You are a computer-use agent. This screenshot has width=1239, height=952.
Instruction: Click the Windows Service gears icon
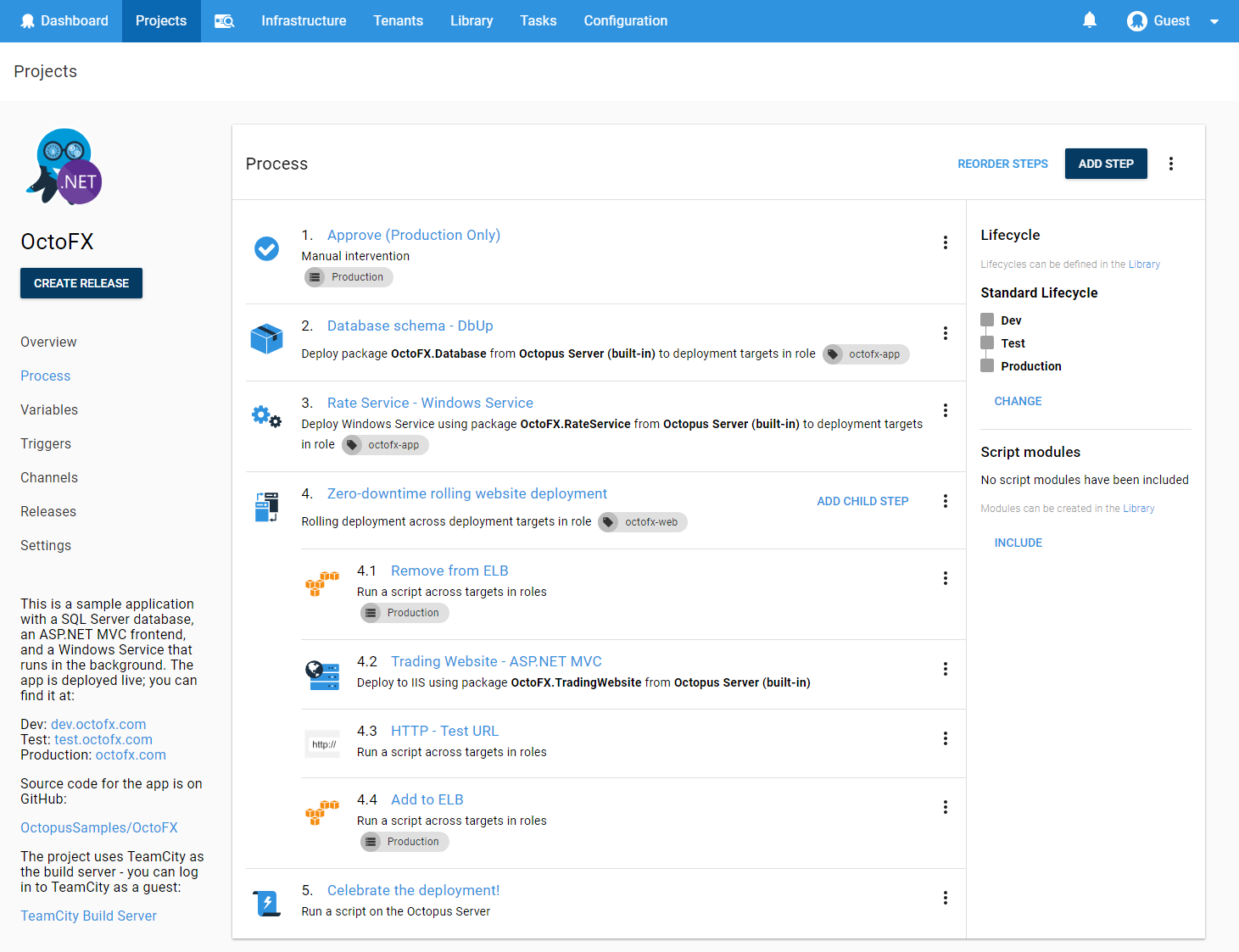click(x=266, y=416)
